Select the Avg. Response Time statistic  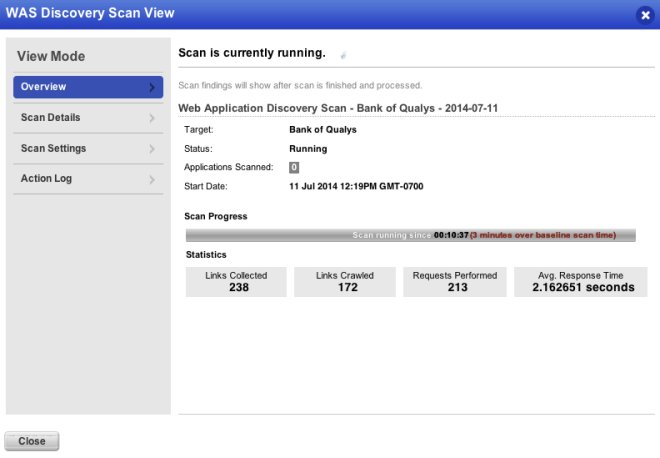pyautogui.click(x=580, y=282)
